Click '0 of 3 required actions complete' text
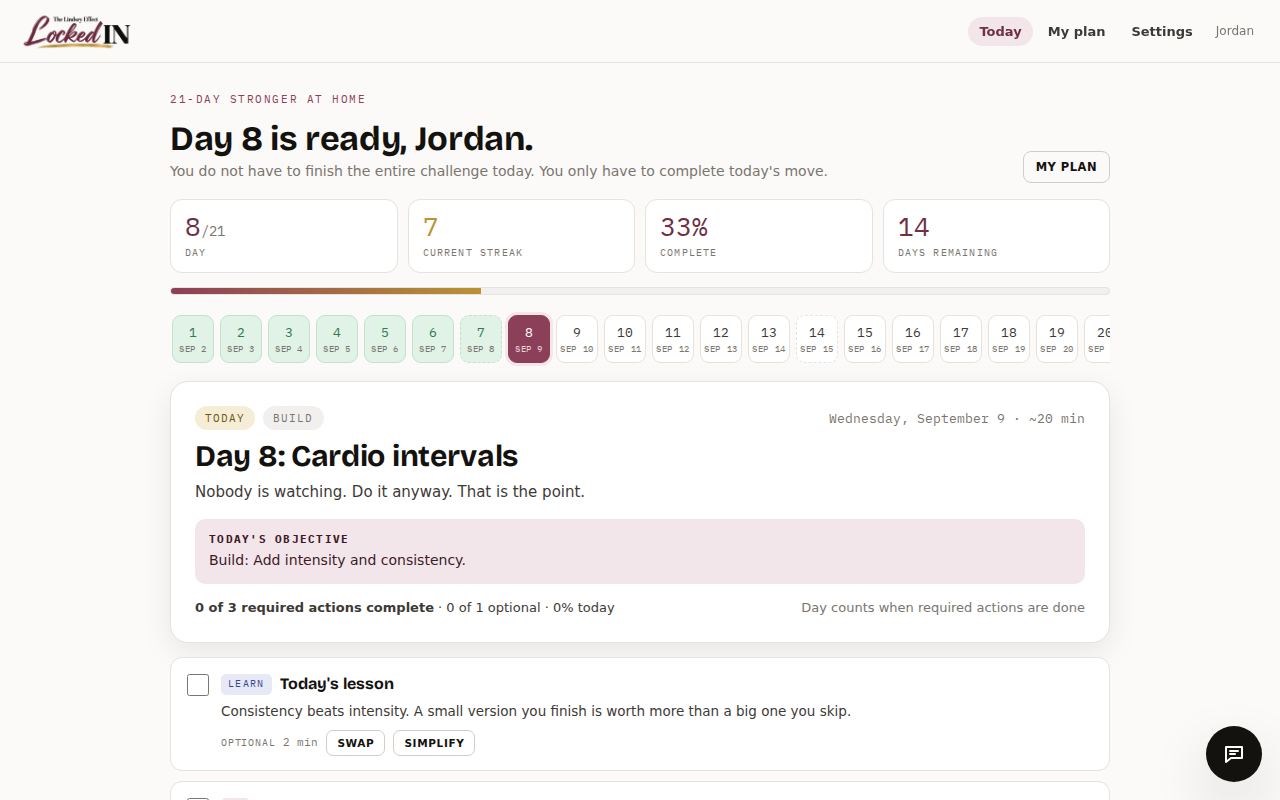This screenshot has height=800, width=1280. pyautogui.click(x=315, y=607)
